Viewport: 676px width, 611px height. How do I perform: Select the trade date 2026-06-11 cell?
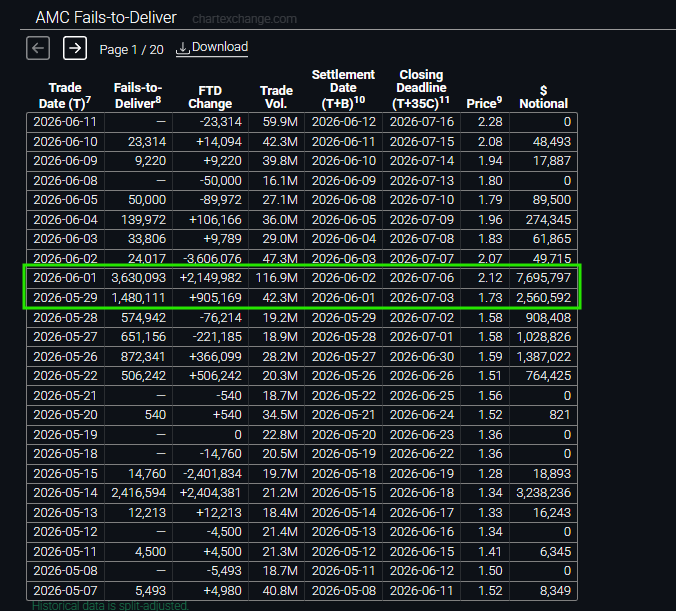[x=65, y=122]
